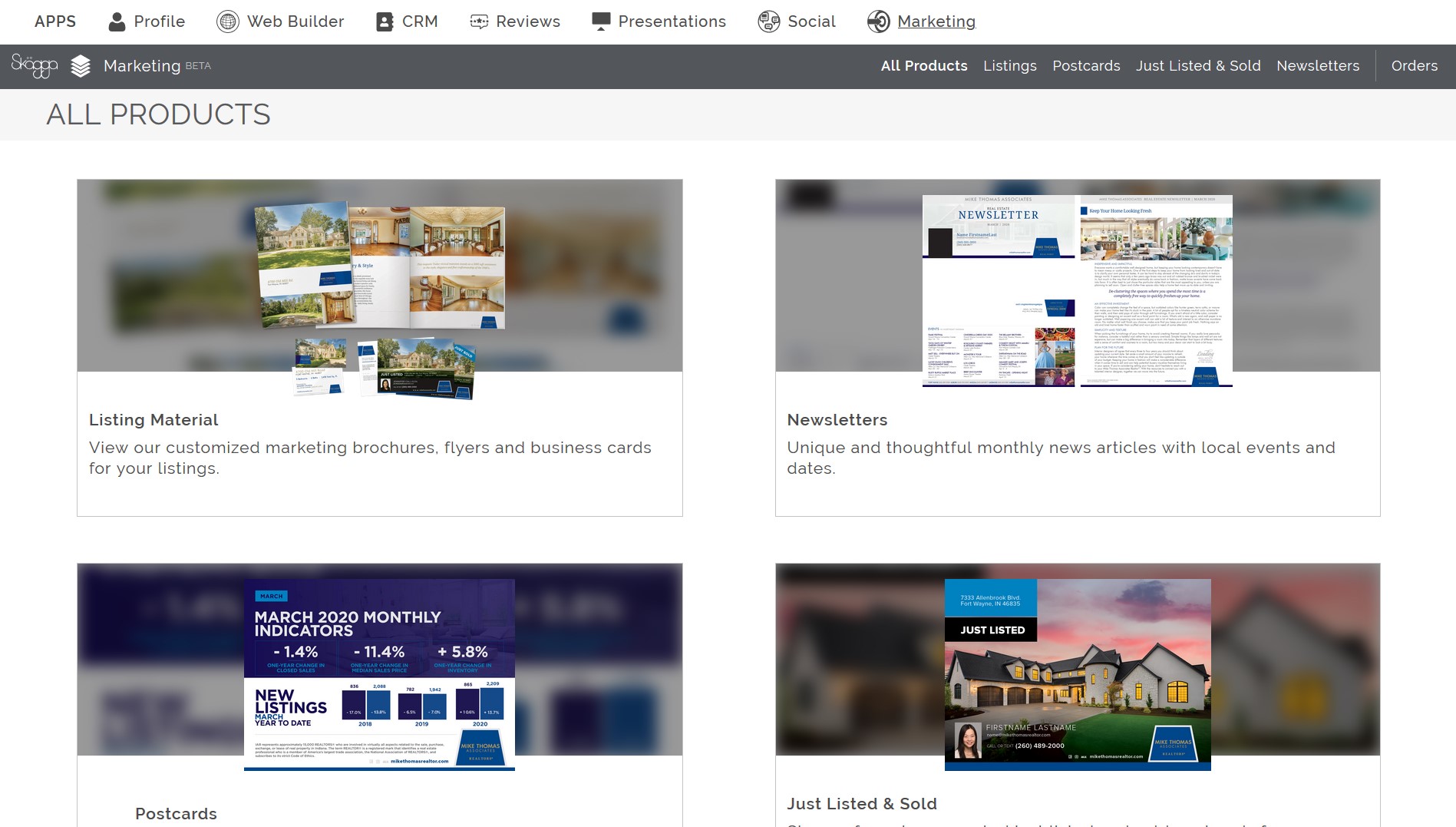Switch to the Postcards tab

(x=1086, y=66)
